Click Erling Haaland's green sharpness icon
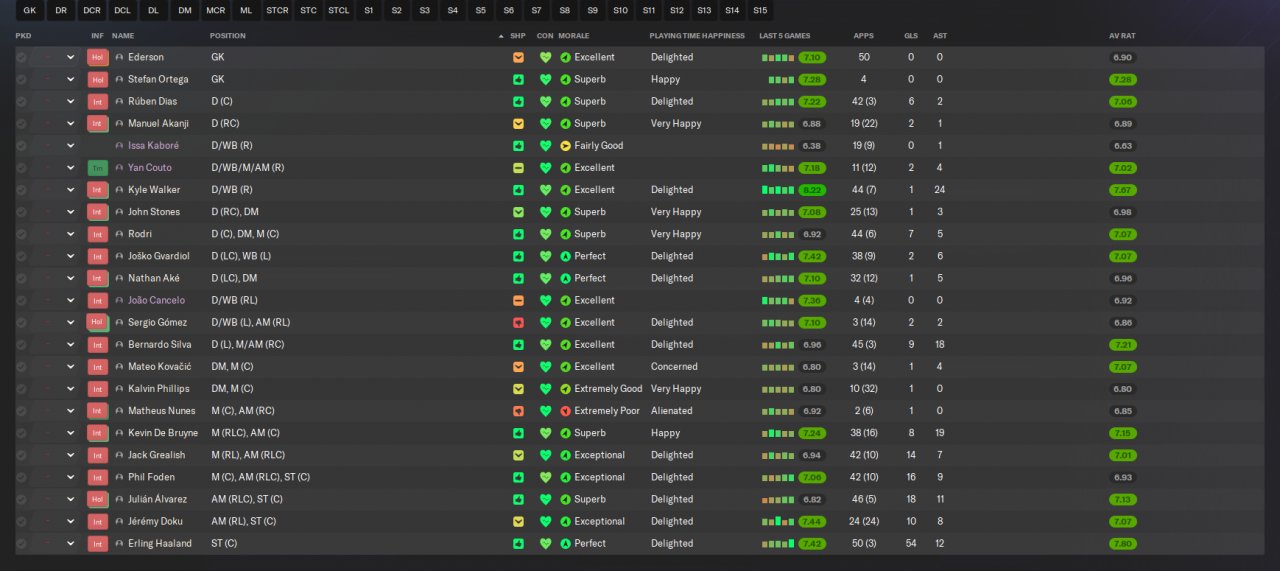The height and width of the screenshot is (571, 1280). click(x=518, y=543)
